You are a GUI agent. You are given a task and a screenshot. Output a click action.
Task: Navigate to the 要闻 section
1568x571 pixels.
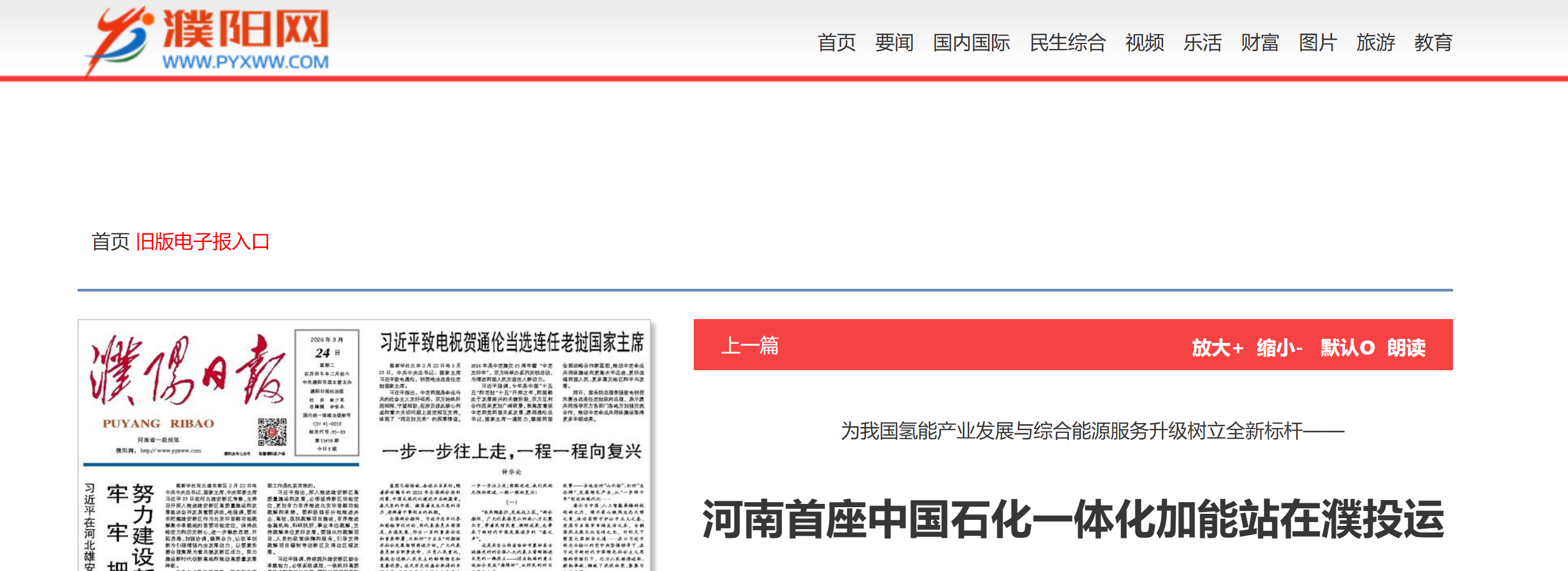point(893,42)
